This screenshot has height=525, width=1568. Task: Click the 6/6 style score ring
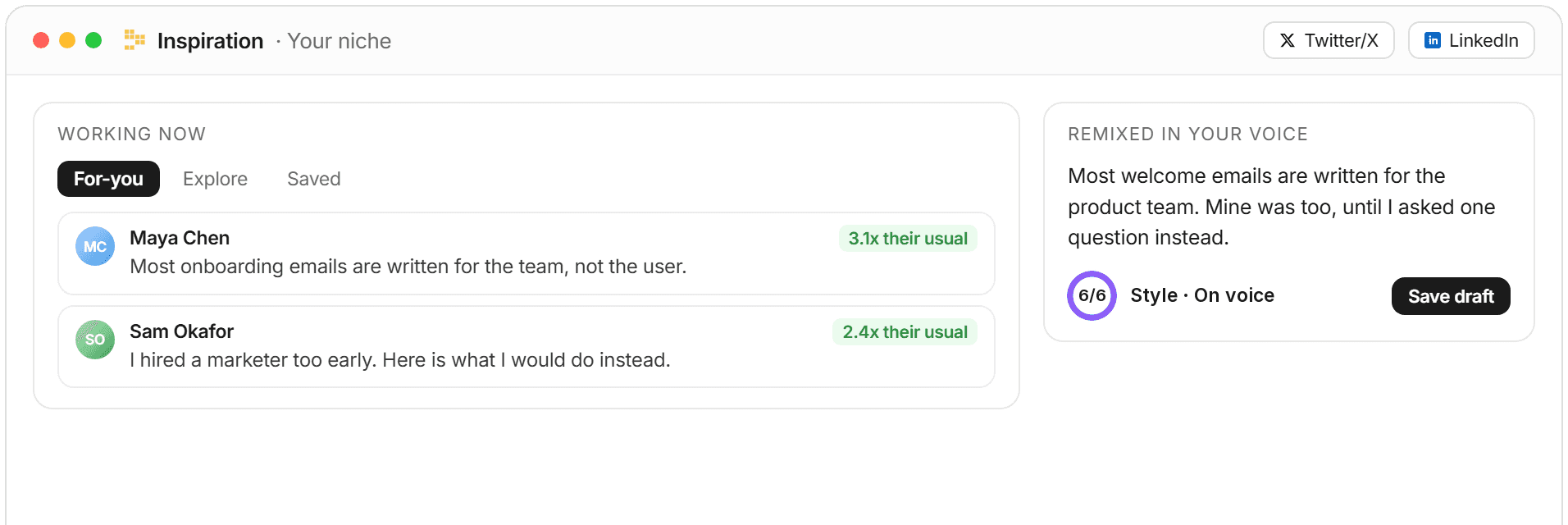click(x=1092, y=295)
